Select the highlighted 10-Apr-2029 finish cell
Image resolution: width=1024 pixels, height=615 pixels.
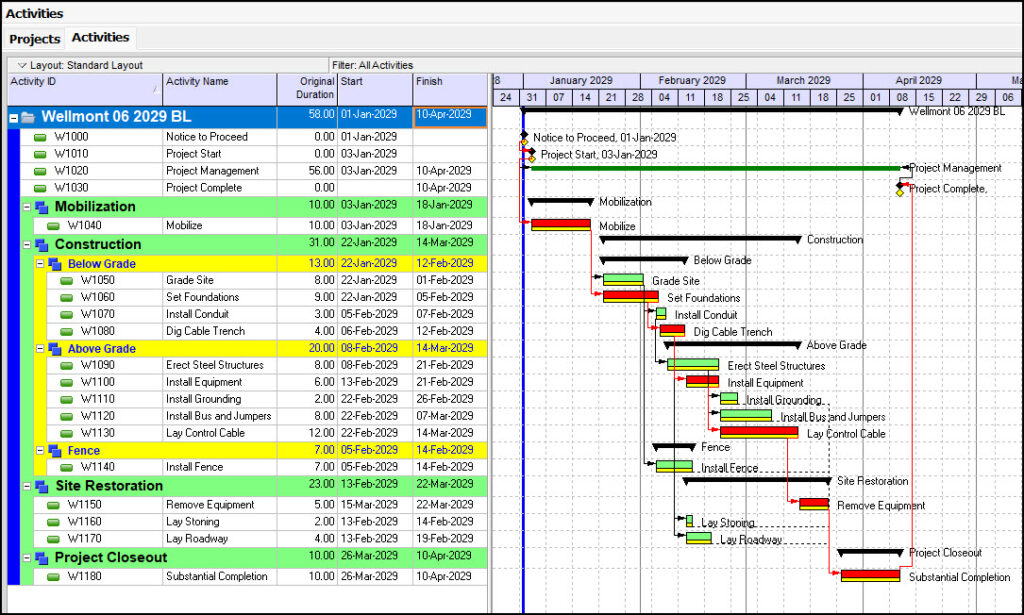(x=450, y=116)
